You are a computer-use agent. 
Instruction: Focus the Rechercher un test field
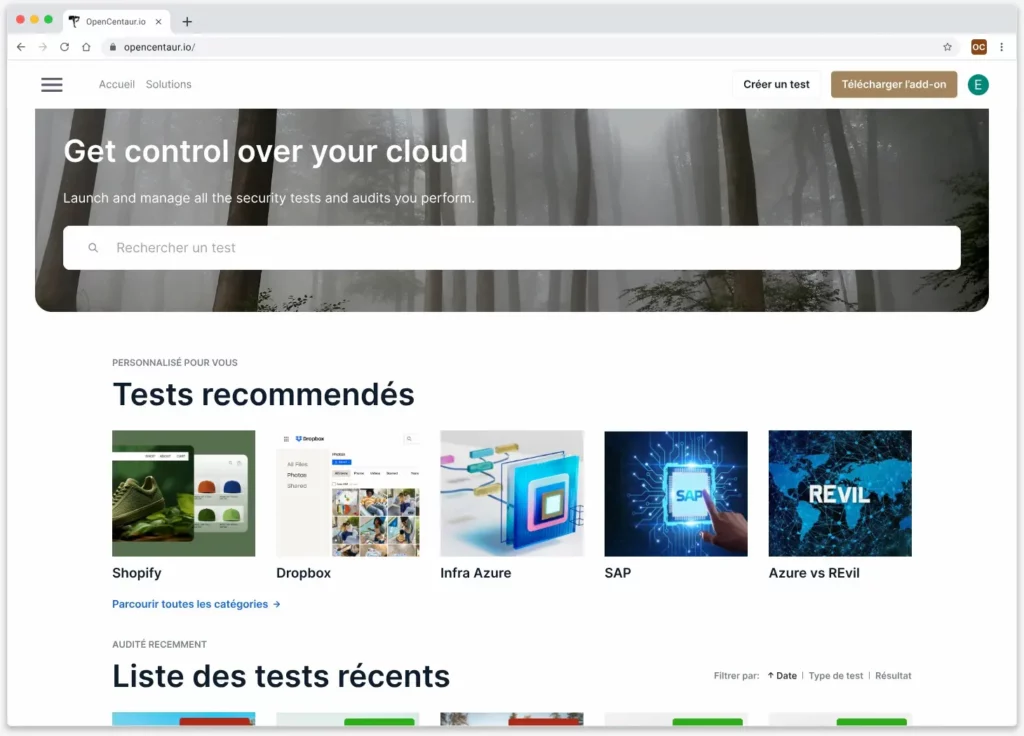tap(511, 248)
